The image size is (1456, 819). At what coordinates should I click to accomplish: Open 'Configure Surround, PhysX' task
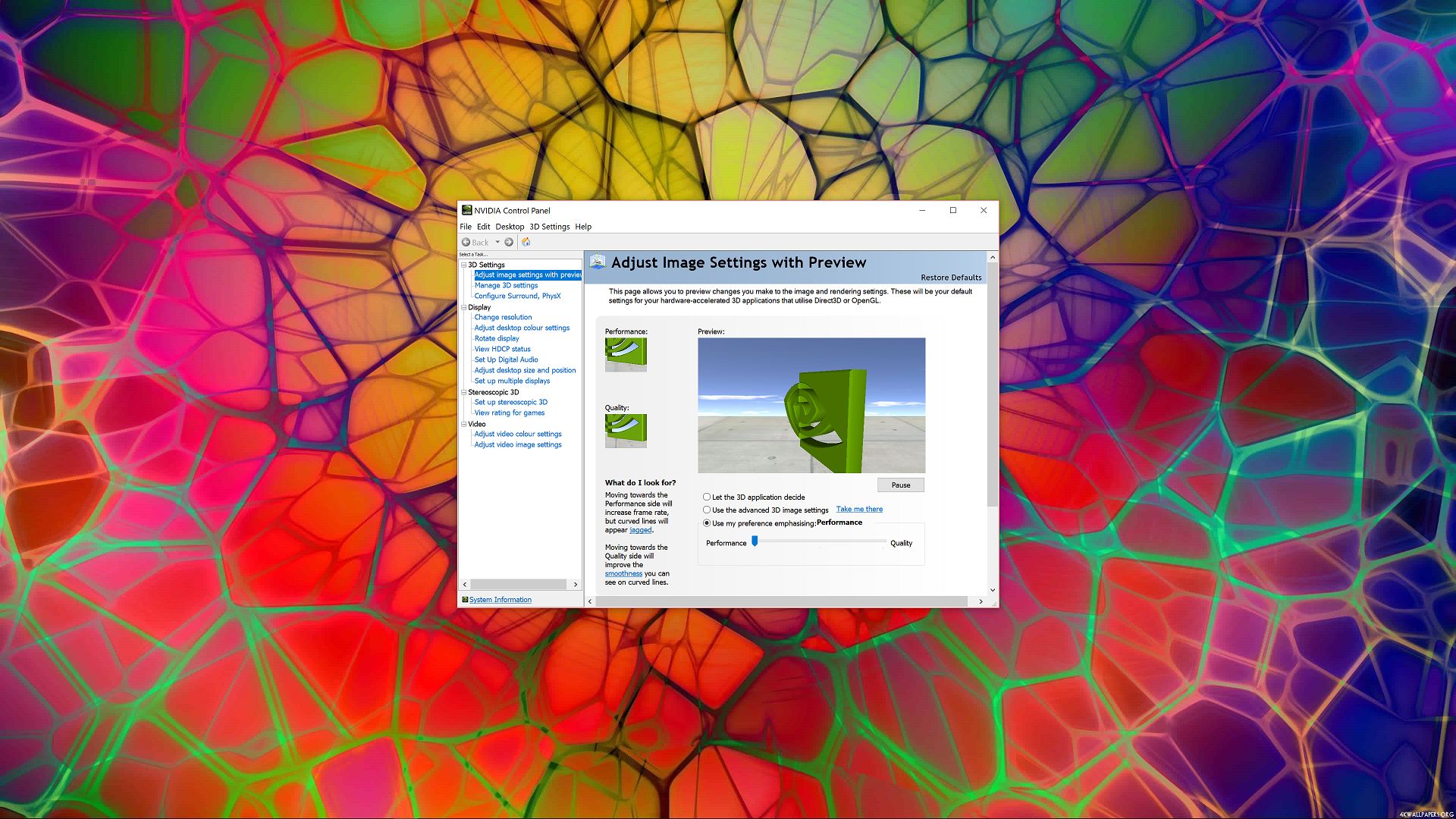[x=517, y=297]
